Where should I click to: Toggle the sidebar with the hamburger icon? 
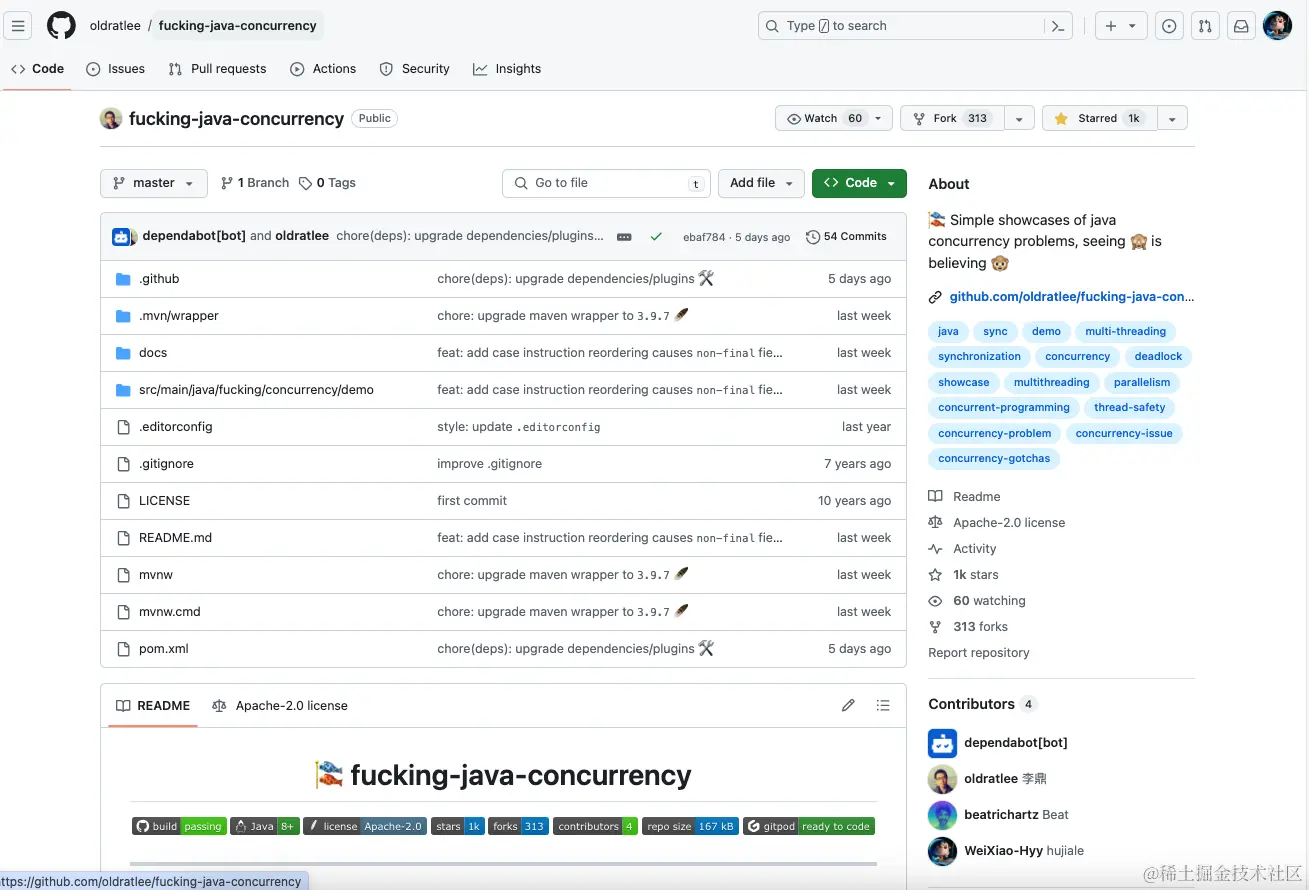(18, 25)
